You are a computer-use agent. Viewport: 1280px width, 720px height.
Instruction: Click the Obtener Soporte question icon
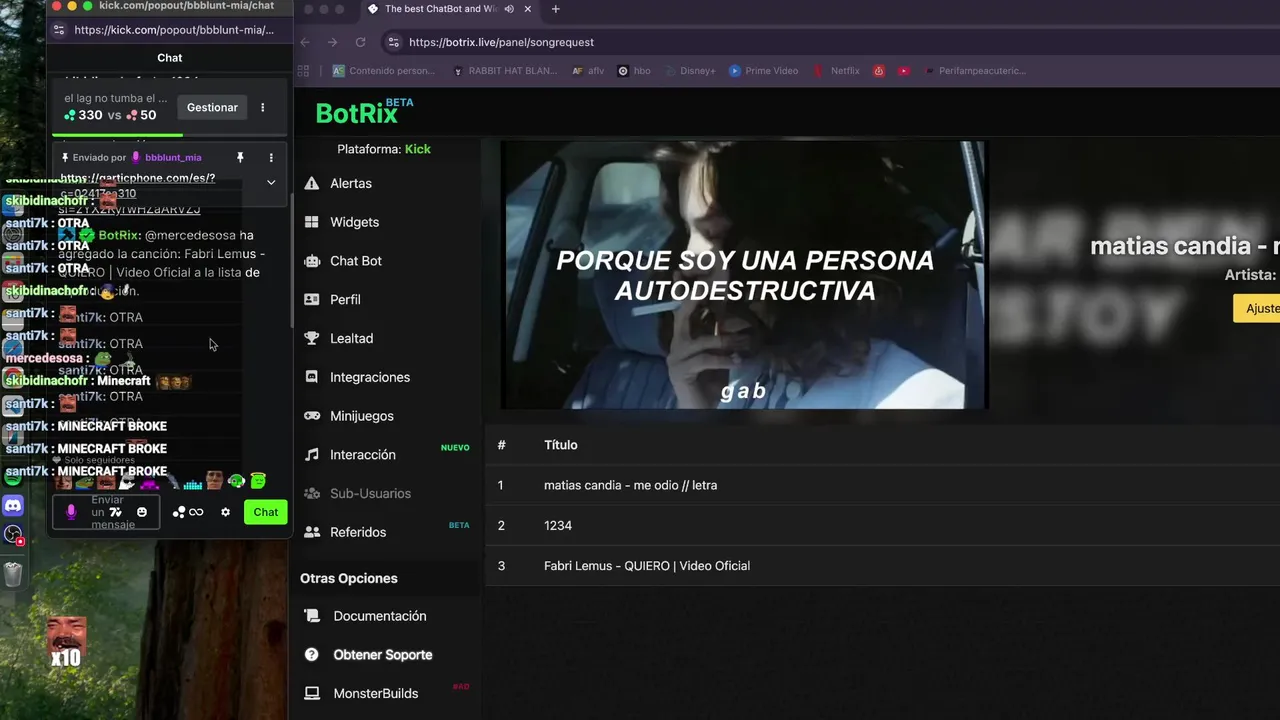click(312, 655)
